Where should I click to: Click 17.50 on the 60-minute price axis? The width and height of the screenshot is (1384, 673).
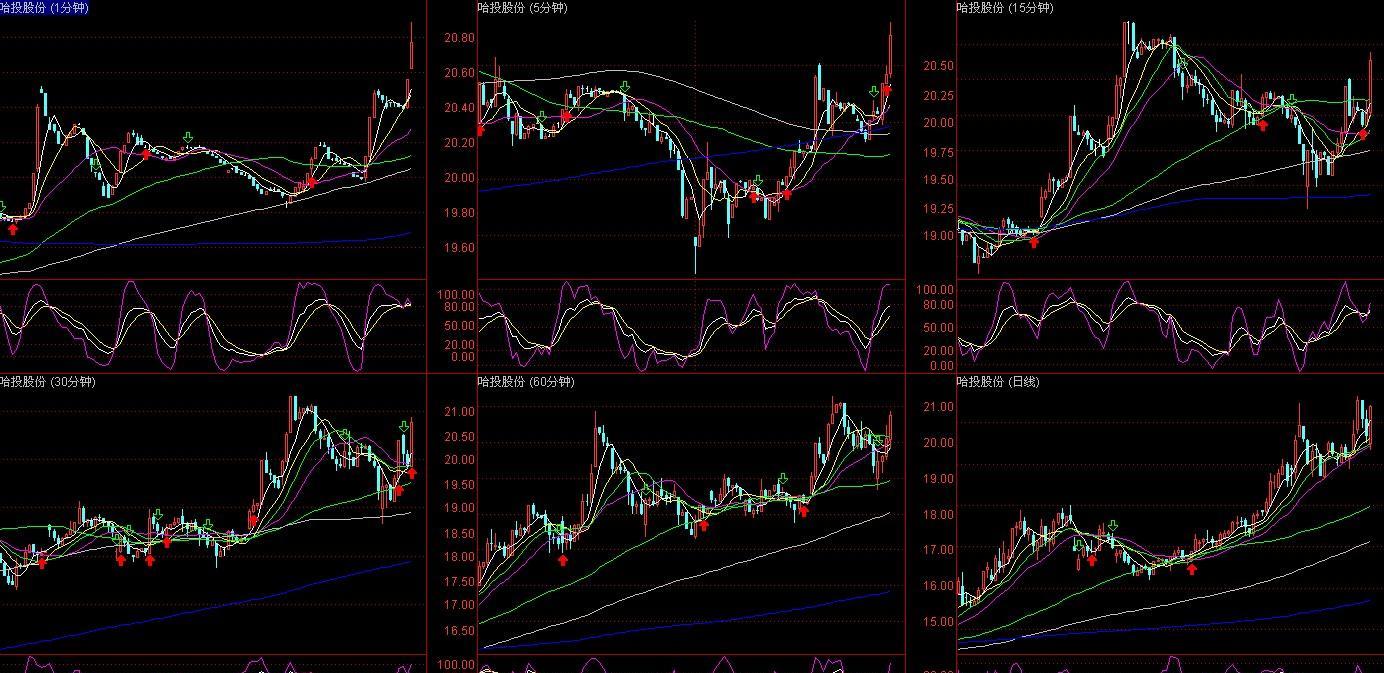pos(459,582)
